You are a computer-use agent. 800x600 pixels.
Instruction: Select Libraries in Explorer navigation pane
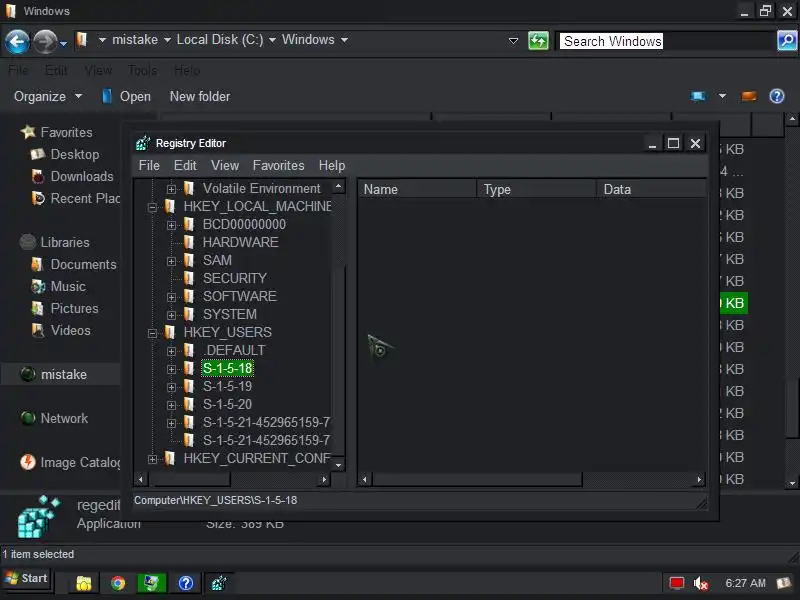click(65, 242)
